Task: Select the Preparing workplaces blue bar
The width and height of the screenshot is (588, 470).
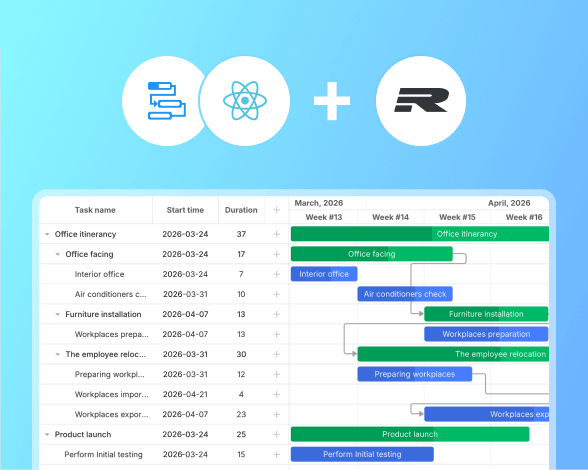Action: 415,374
